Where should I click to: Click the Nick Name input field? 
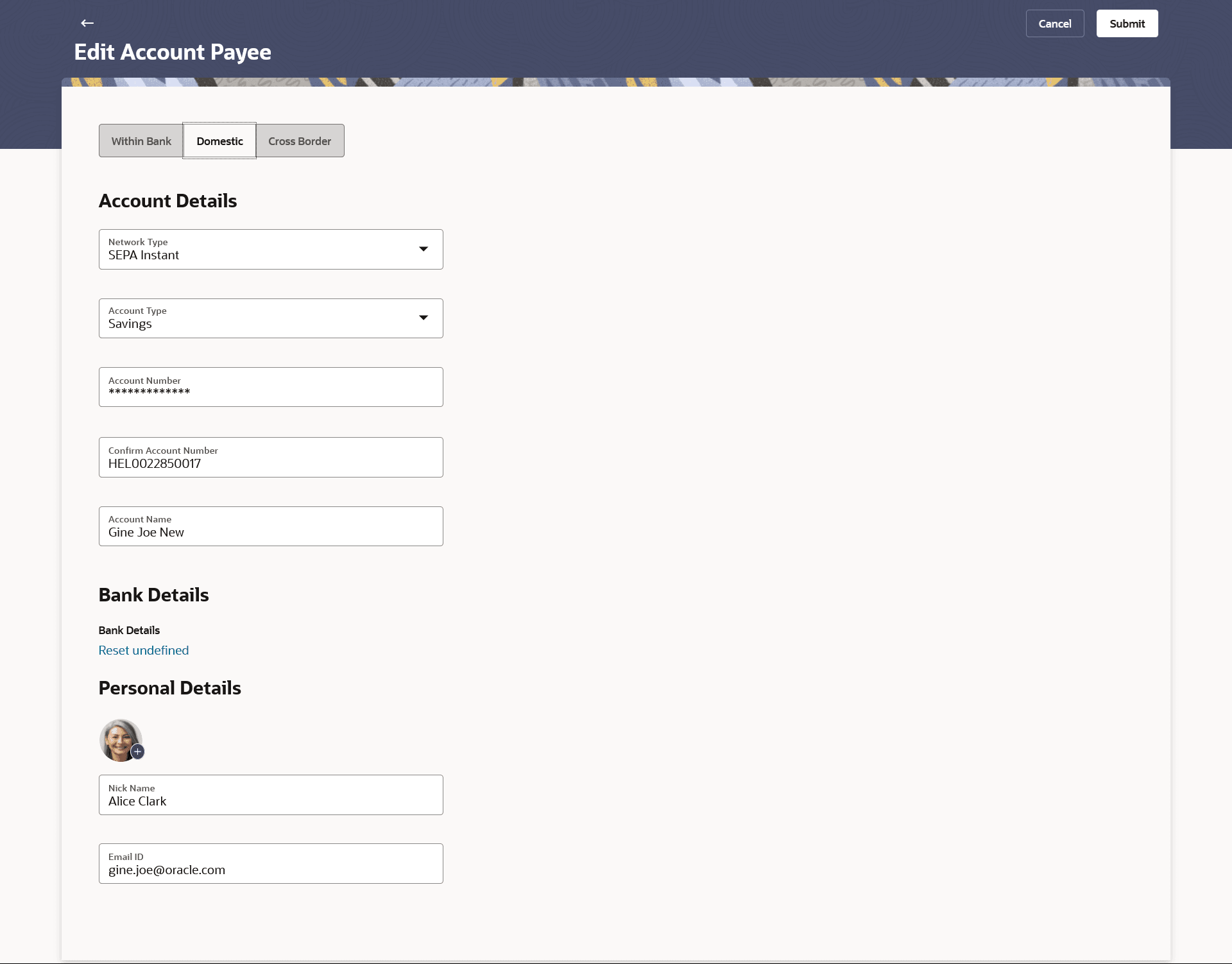[x=271, y=795]
